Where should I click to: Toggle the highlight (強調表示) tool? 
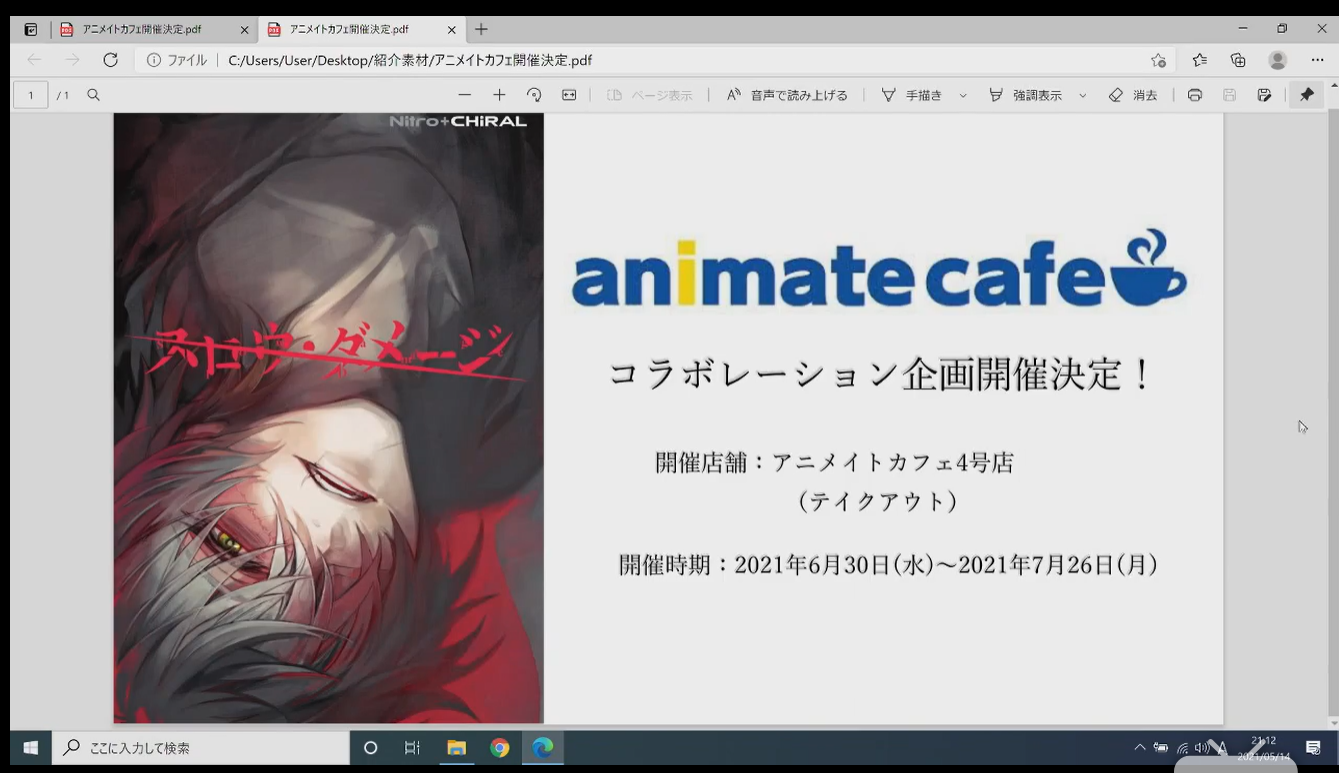tap(1025, 95)
